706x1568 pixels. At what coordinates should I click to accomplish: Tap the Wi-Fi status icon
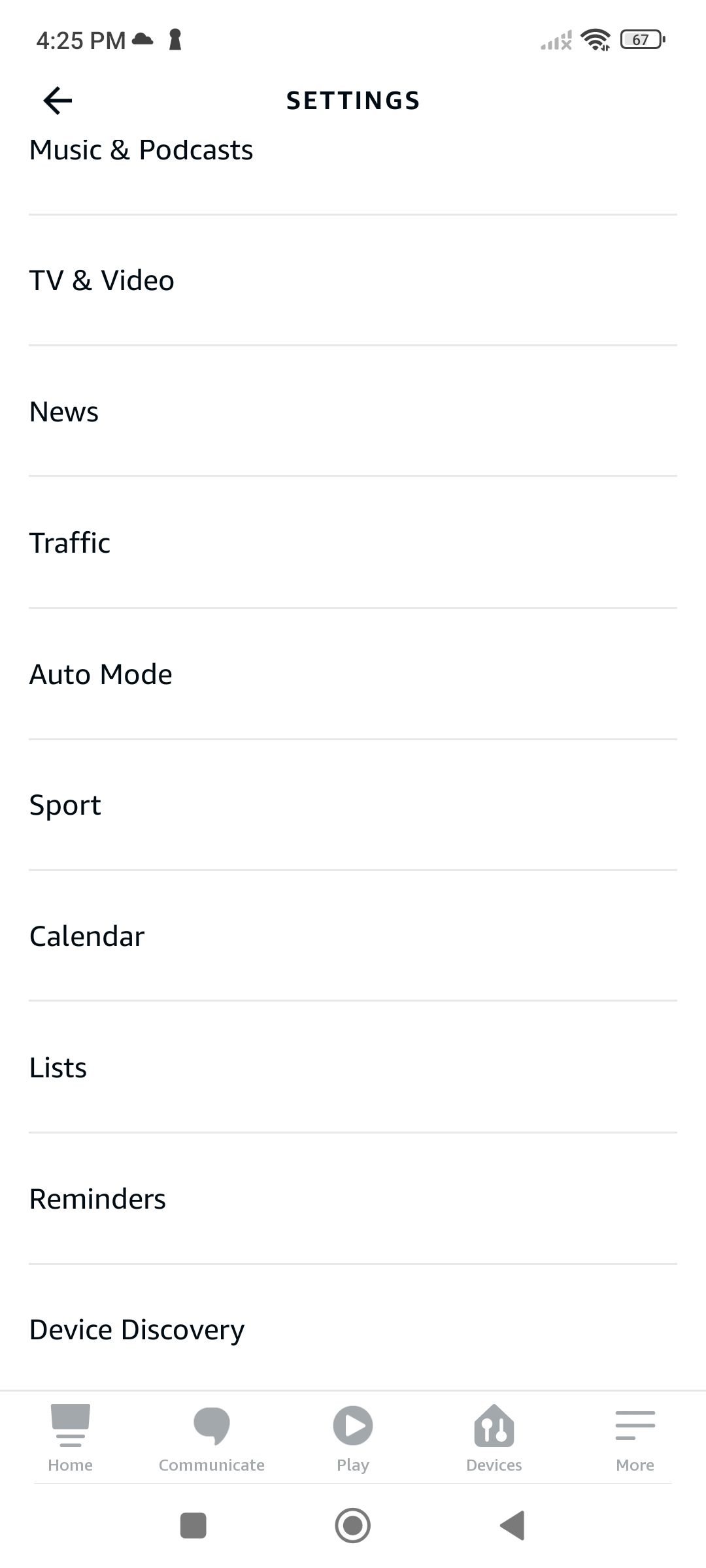click(595, 40)
